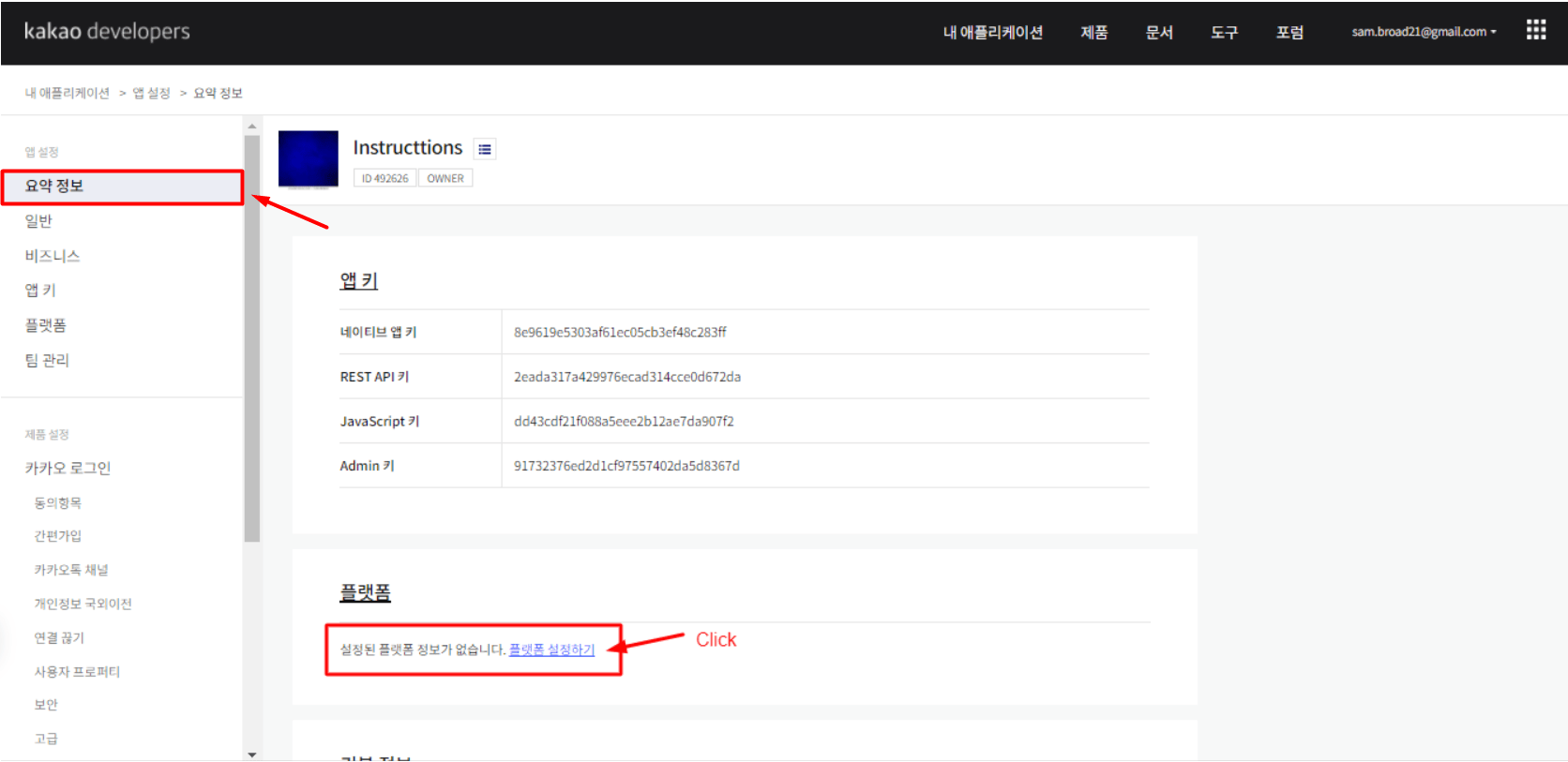The image size is (1568, 762).
Task: Open 고급 sidebar sub-item
Action: pos(46,739)
